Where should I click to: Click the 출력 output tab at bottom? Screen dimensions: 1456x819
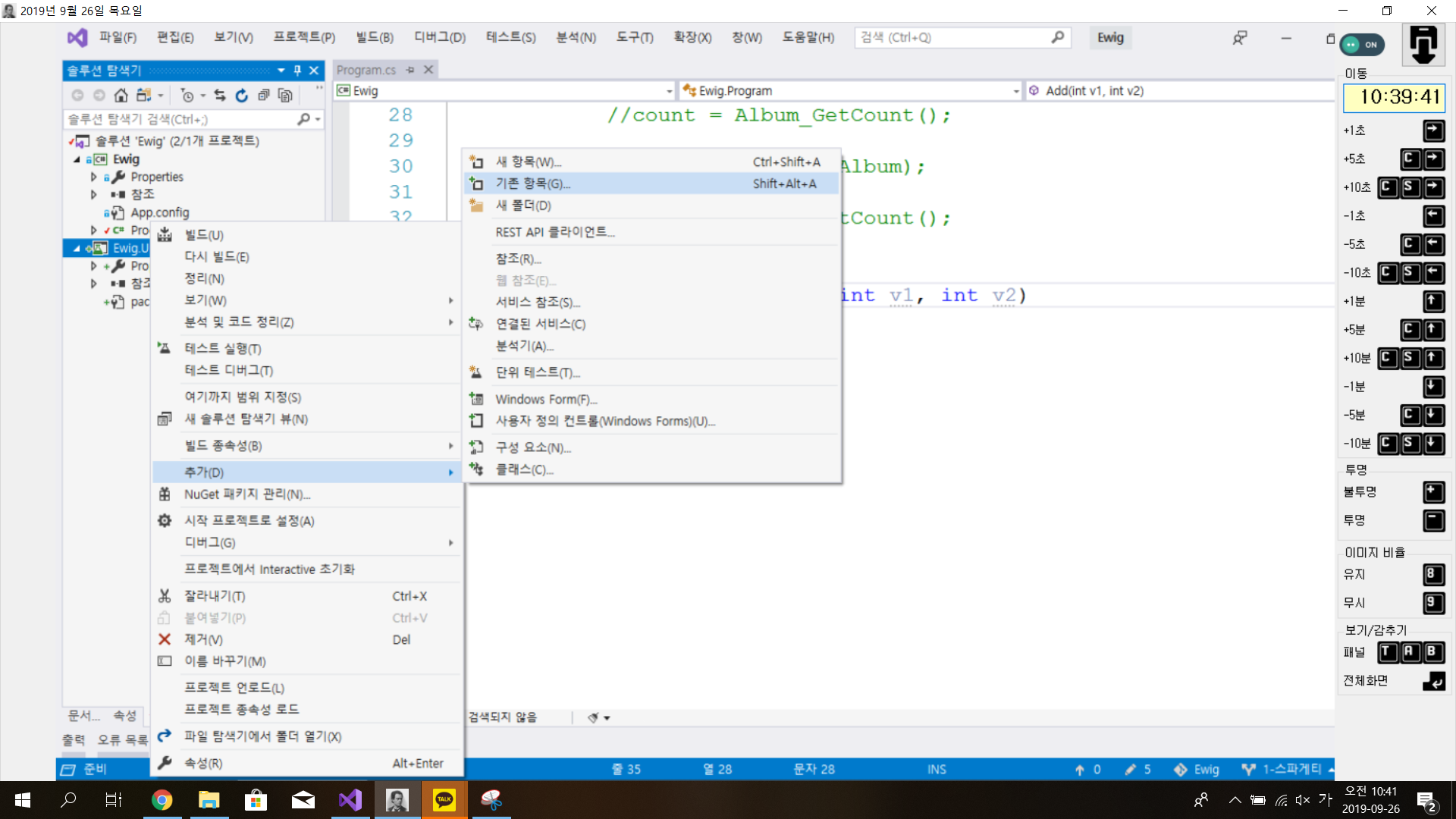(x=74, y=739)
